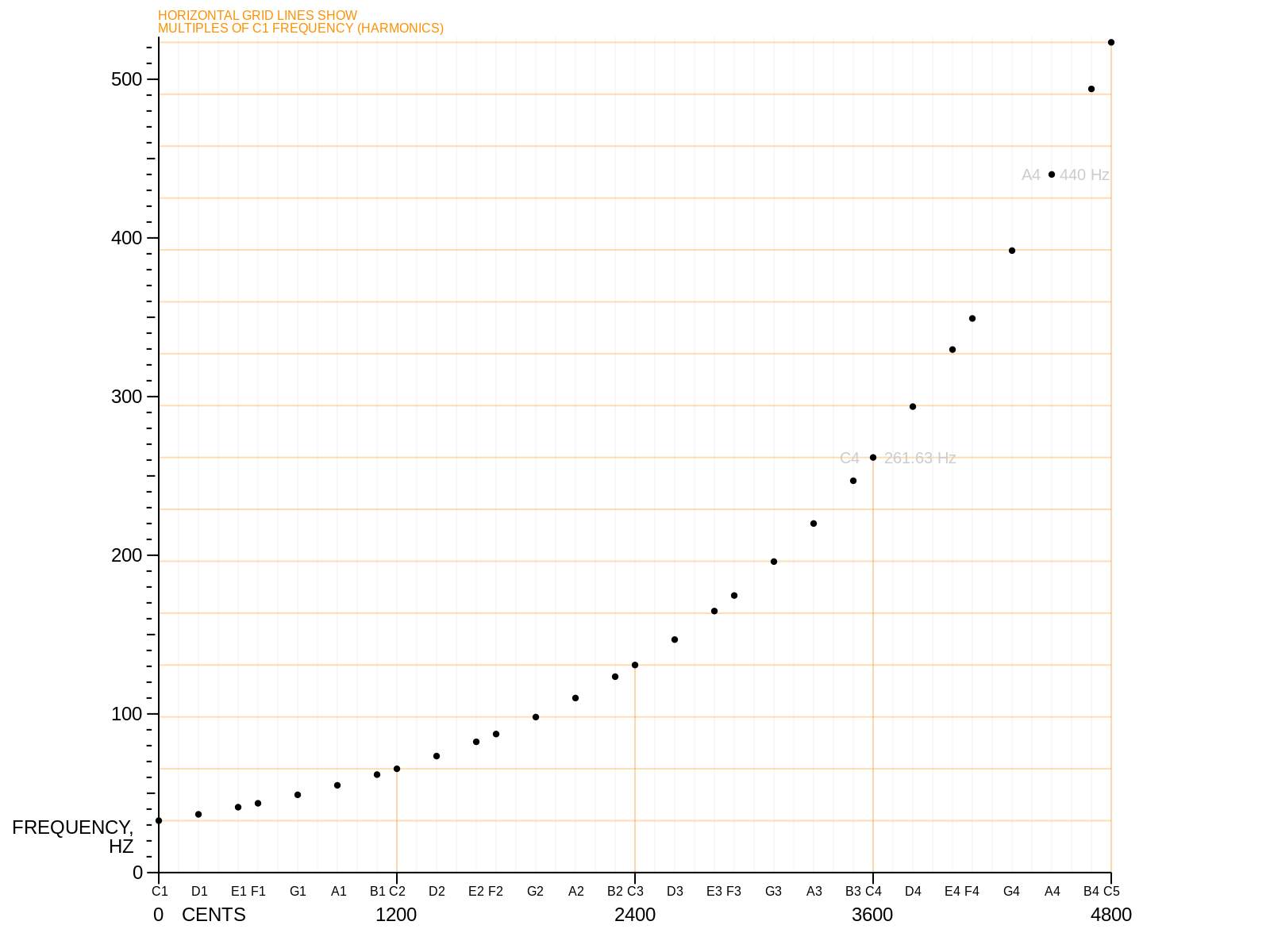Click the 300 y-axis tick label
The image size is (1270, 952).
(126, 397)
